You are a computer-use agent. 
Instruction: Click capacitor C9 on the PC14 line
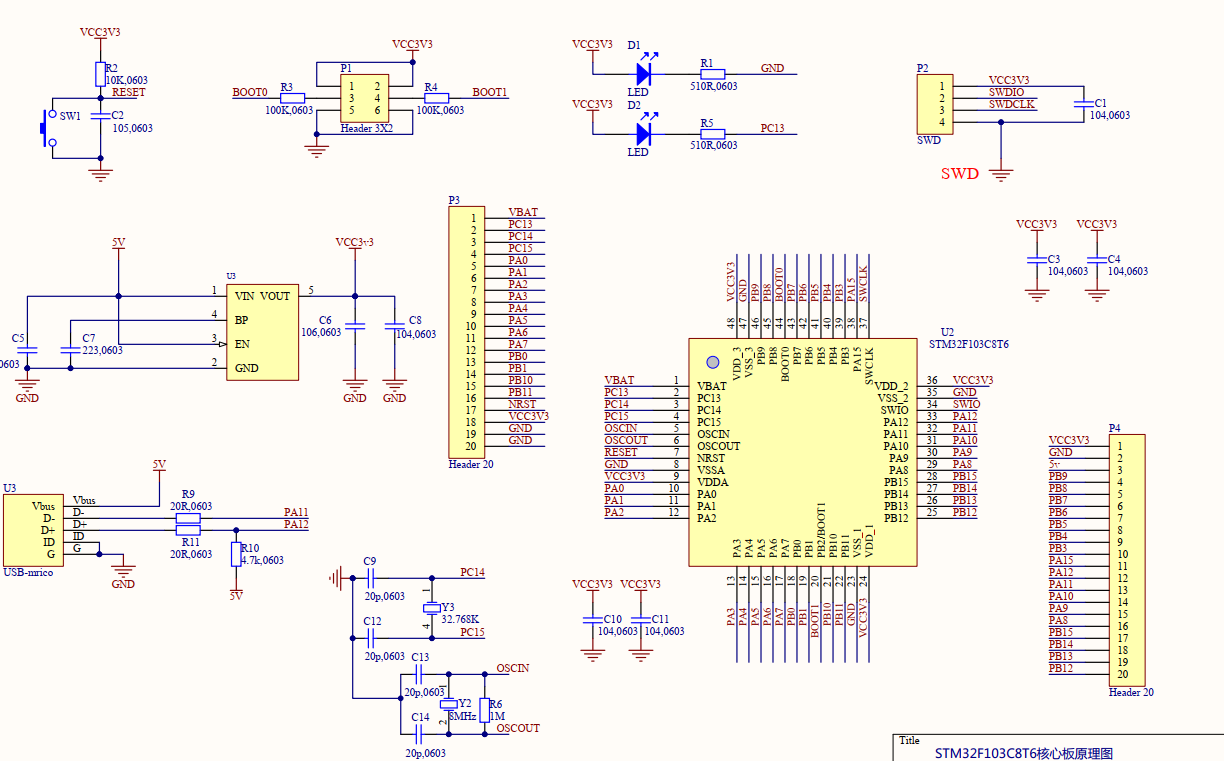(370, 577)
